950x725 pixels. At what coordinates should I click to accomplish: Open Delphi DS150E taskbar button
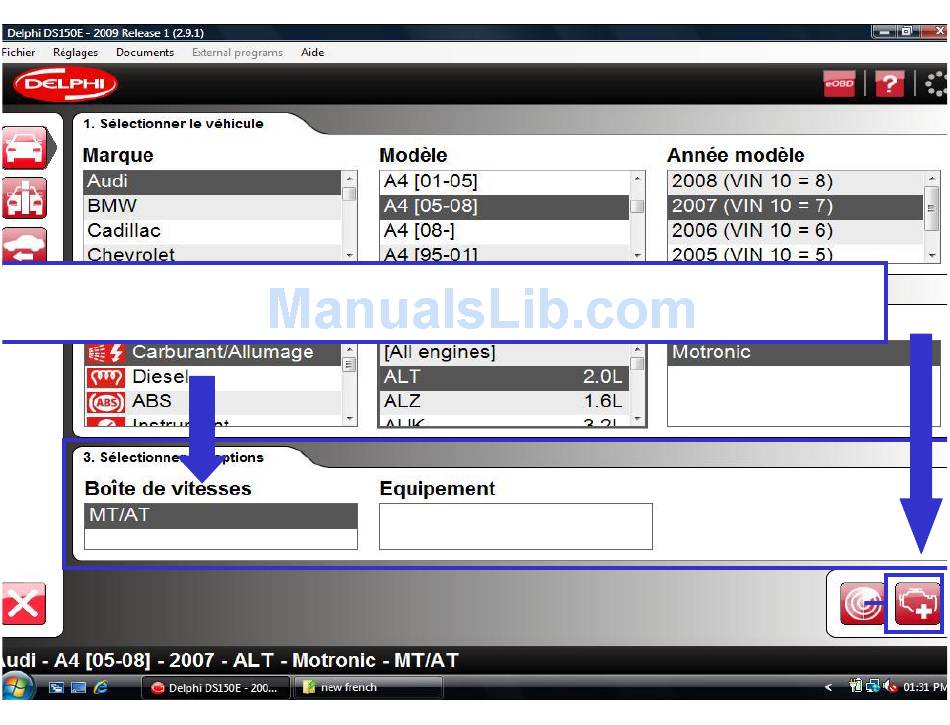click(216, 687)
